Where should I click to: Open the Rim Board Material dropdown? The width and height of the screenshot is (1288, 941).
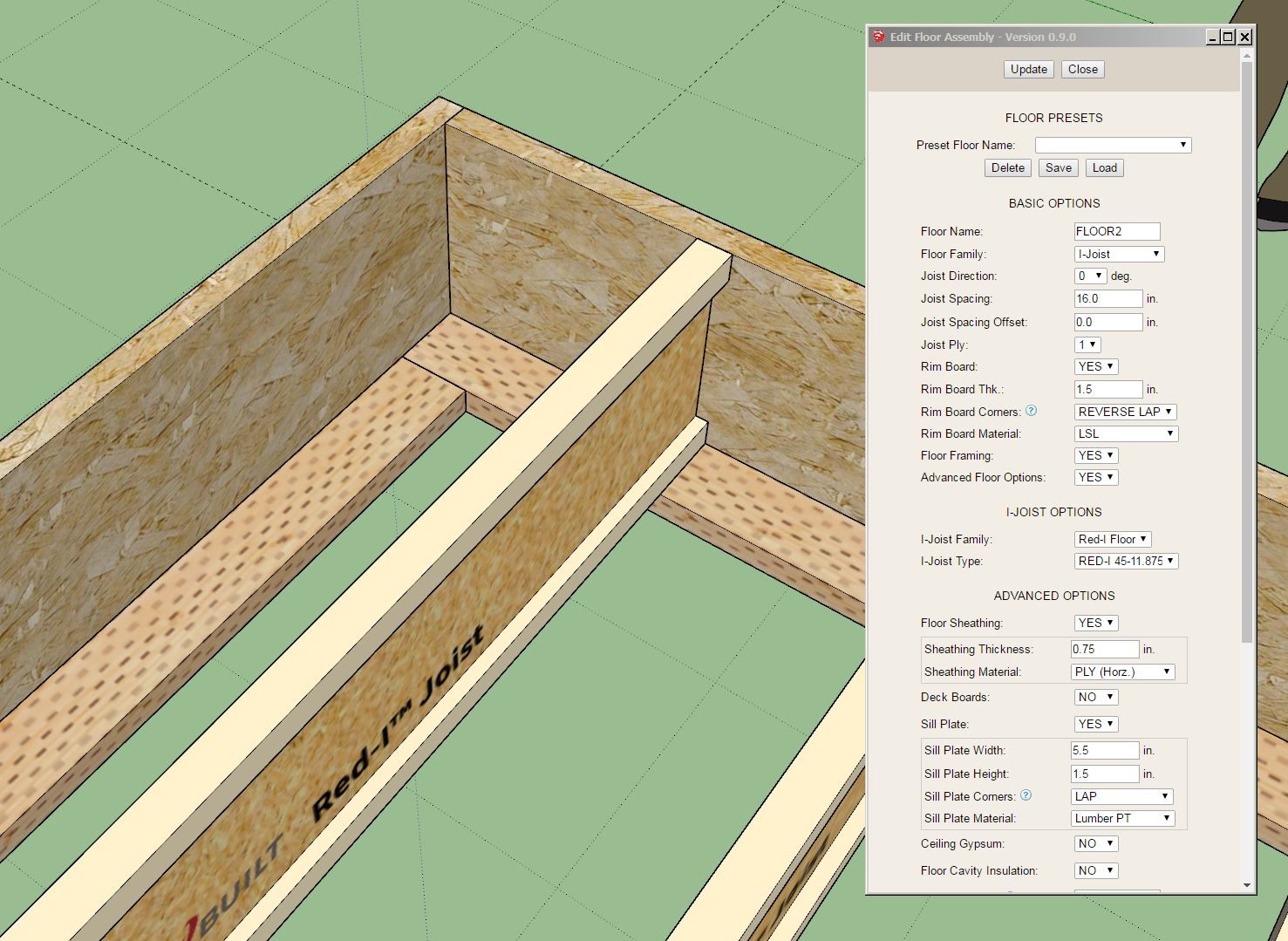click(x=1126, y=433)
